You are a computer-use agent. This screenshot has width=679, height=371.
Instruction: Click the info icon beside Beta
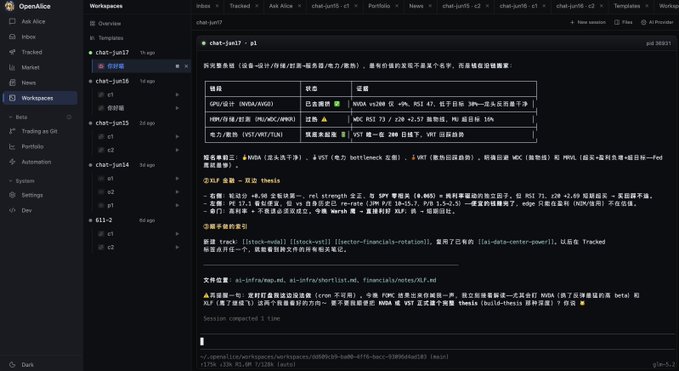click(x=69, y=117)
